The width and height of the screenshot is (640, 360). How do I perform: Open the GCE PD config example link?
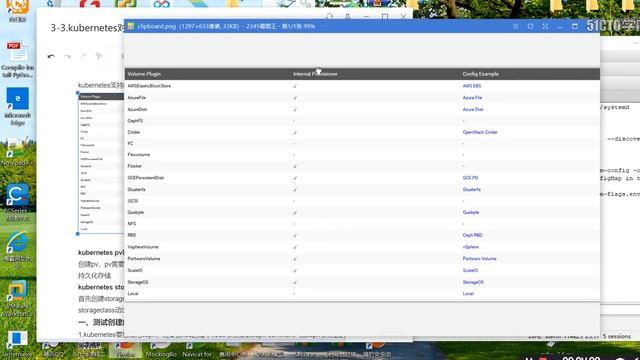[x=470, y=178]
